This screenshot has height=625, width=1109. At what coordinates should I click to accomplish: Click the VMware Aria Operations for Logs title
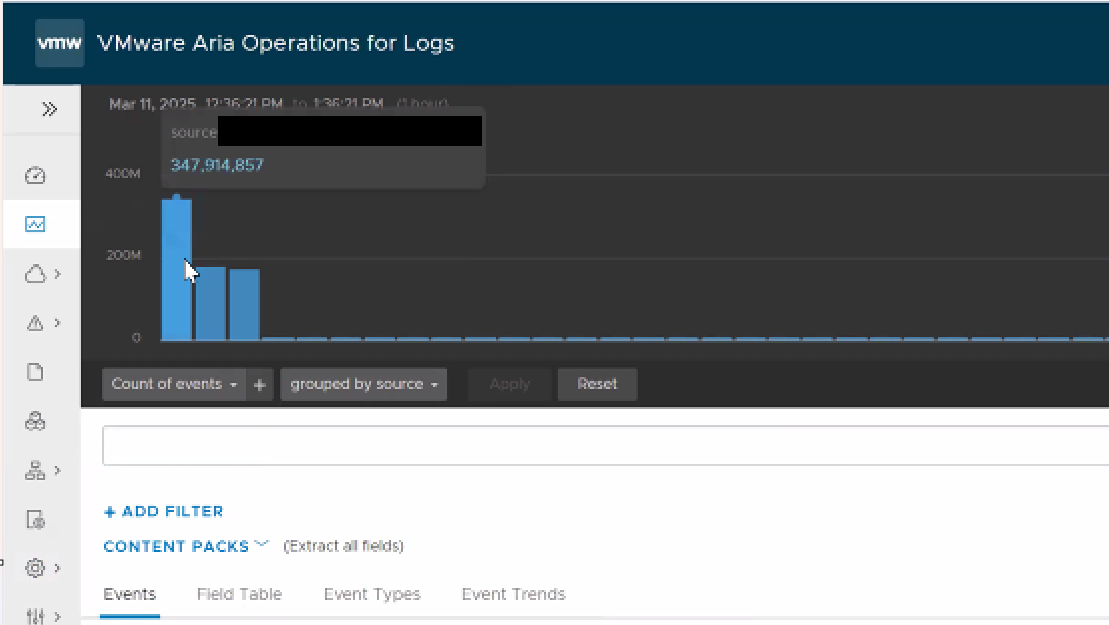(276, 43)
